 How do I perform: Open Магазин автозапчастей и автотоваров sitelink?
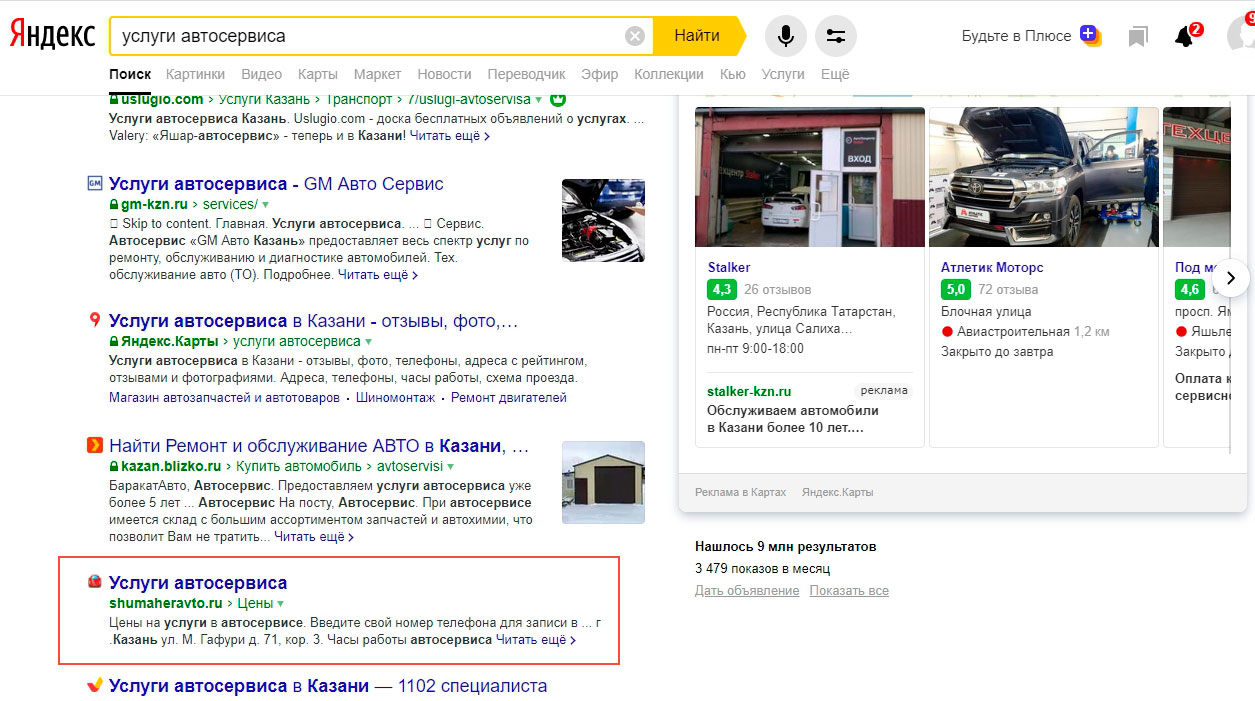[x=225, y=398]
